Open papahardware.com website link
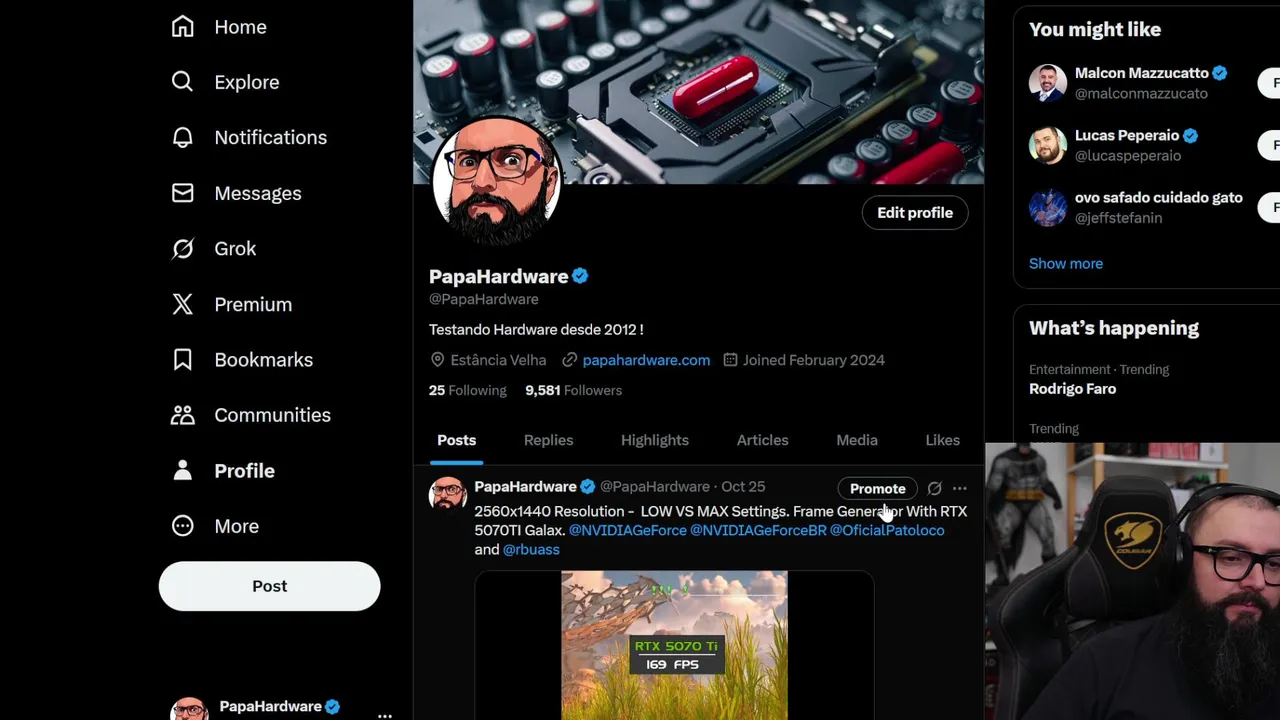 pos(646,360)
